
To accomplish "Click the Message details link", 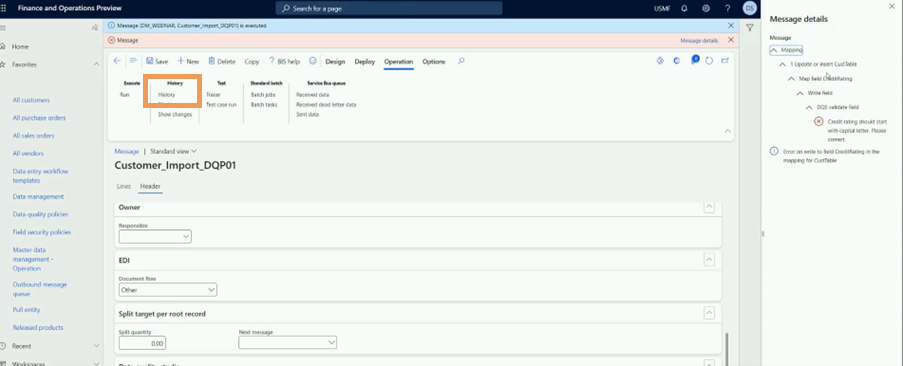I will tap(699, 41).
